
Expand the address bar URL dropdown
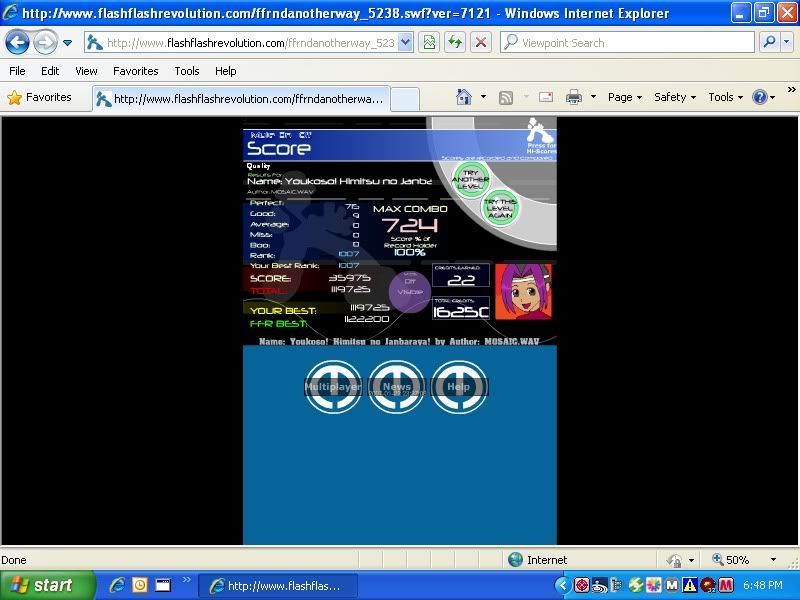(405, 43)
